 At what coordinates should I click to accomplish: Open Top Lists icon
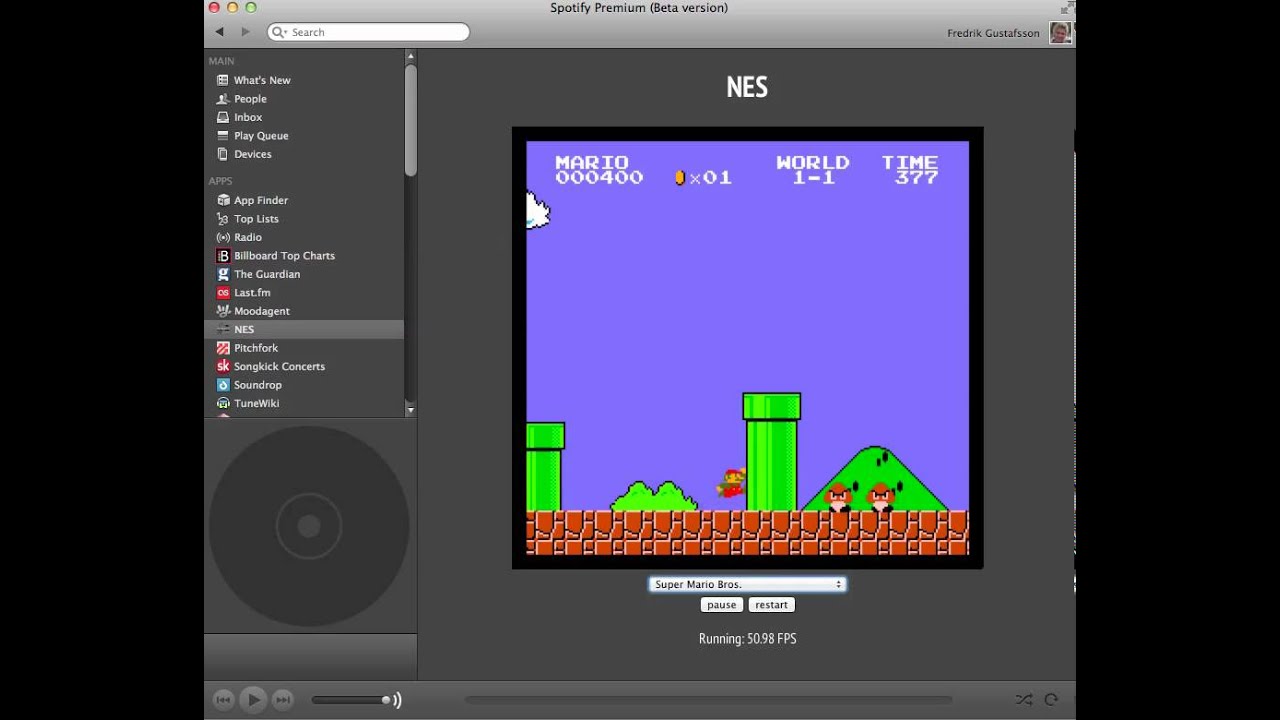point(223,219)
